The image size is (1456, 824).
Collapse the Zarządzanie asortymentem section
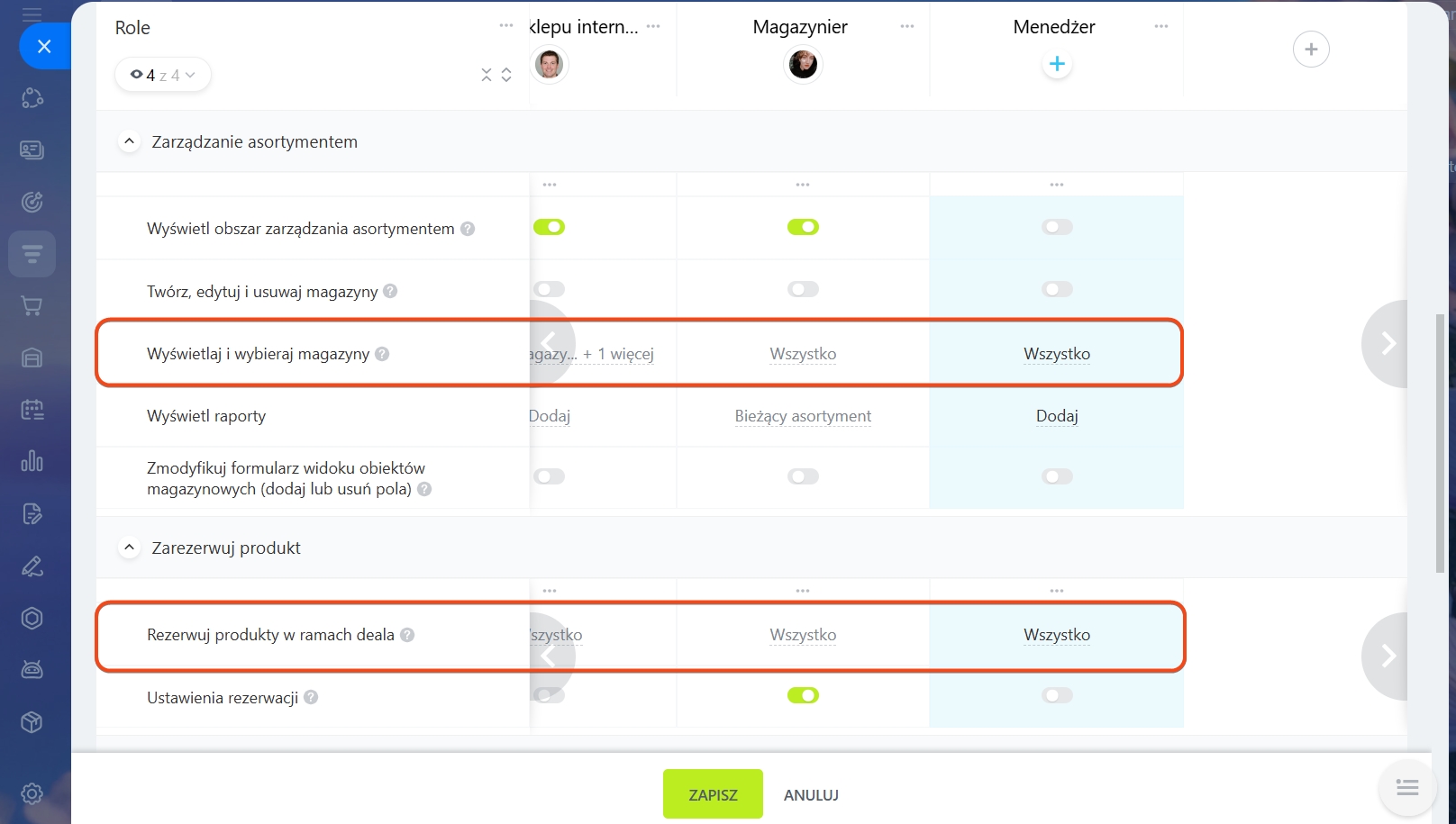tap(129, 141)
